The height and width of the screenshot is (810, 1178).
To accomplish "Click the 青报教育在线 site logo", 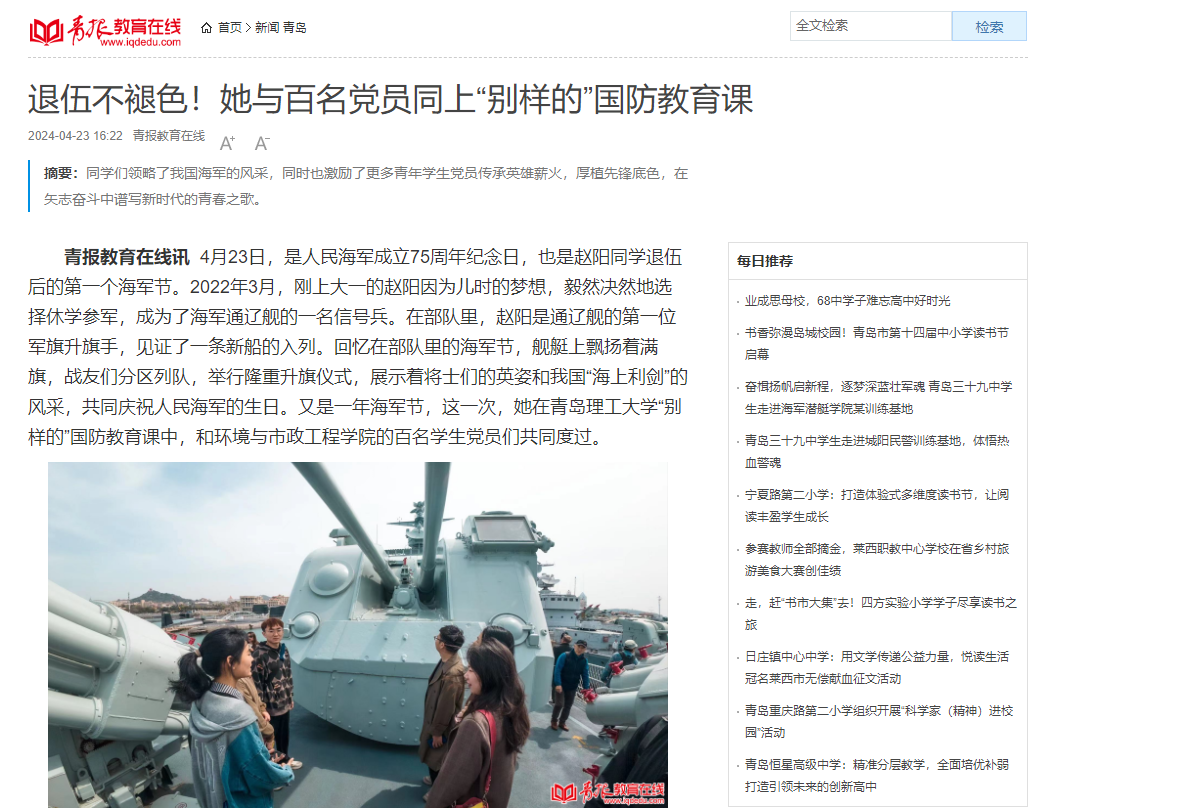I will [105, 30].
